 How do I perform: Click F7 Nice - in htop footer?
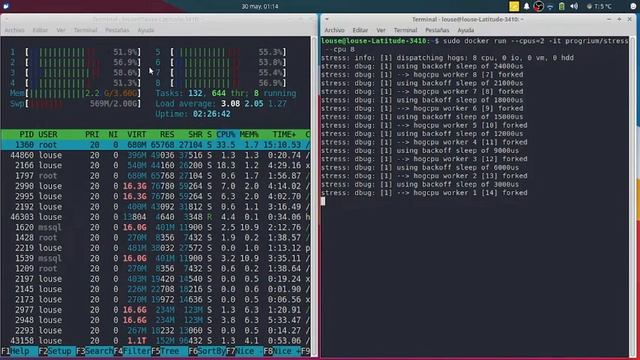point(244,351)
